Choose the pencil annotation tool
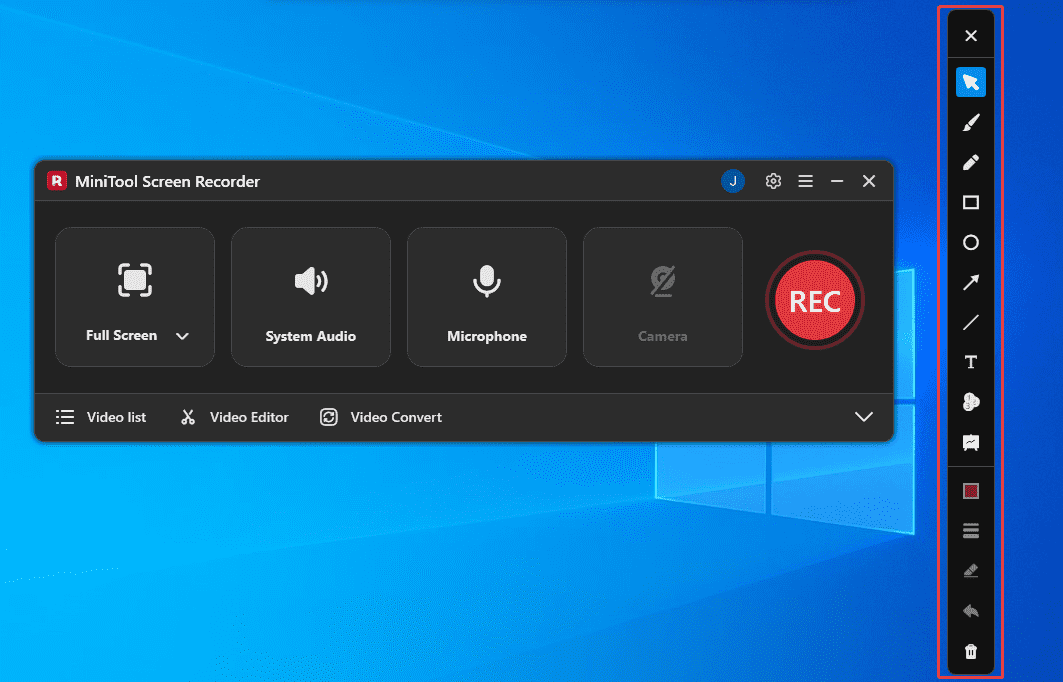This screenshot has width=1063, height=682. pos(970,162)
